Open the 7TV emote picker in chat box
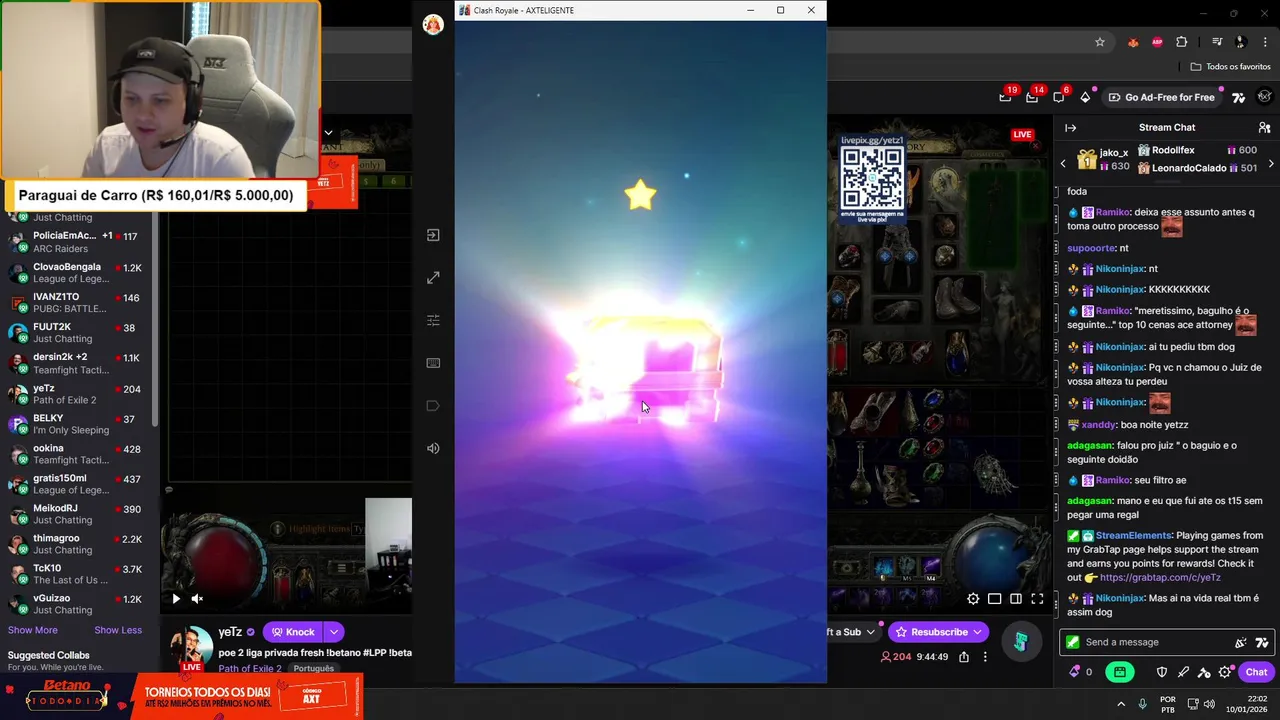 click(1262, 643)
